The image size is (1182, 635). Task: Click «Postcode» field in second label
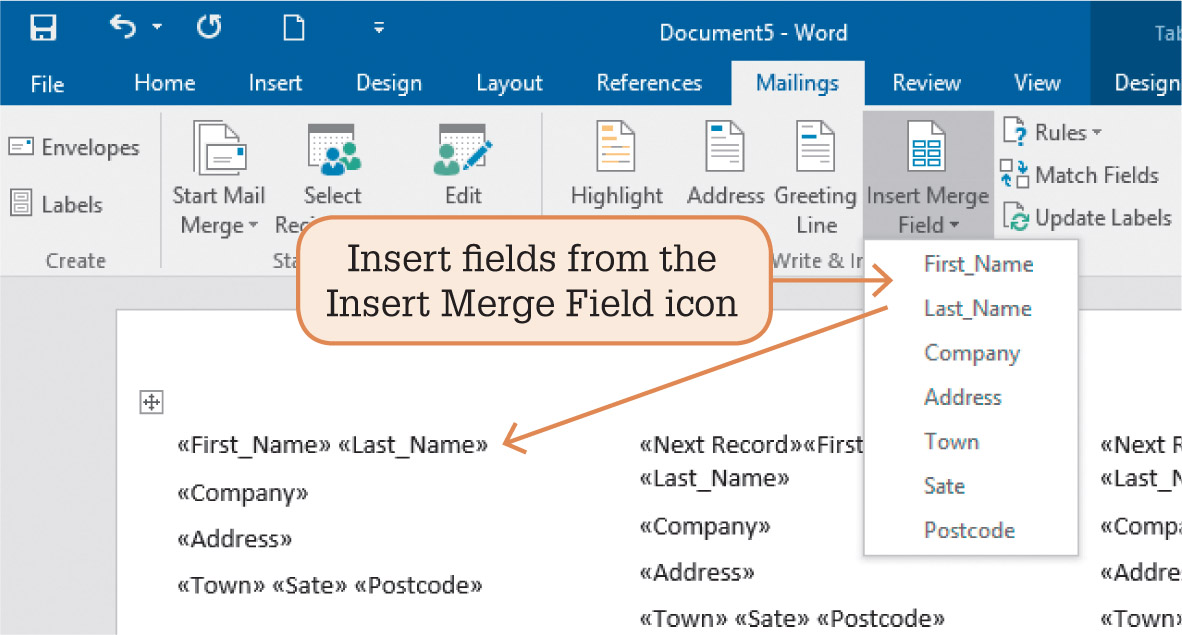pos(880,619)
